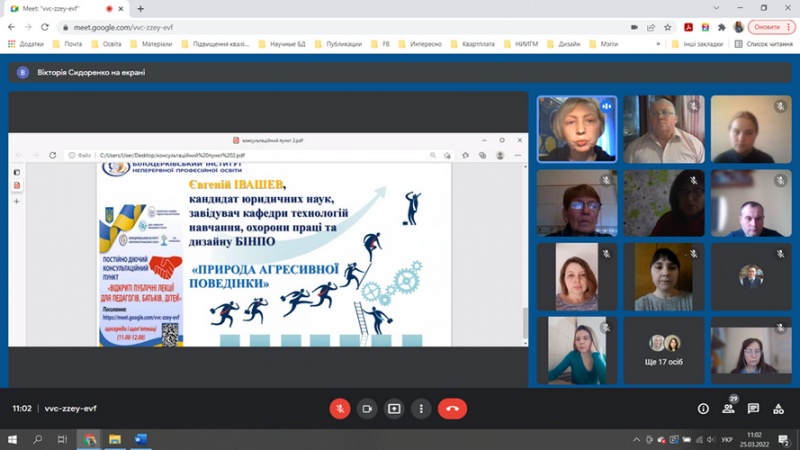Open 'Ще 17 осіб' participants tile
The width and height of the screenshot is (800, 450).
click(x=665, y=351)
